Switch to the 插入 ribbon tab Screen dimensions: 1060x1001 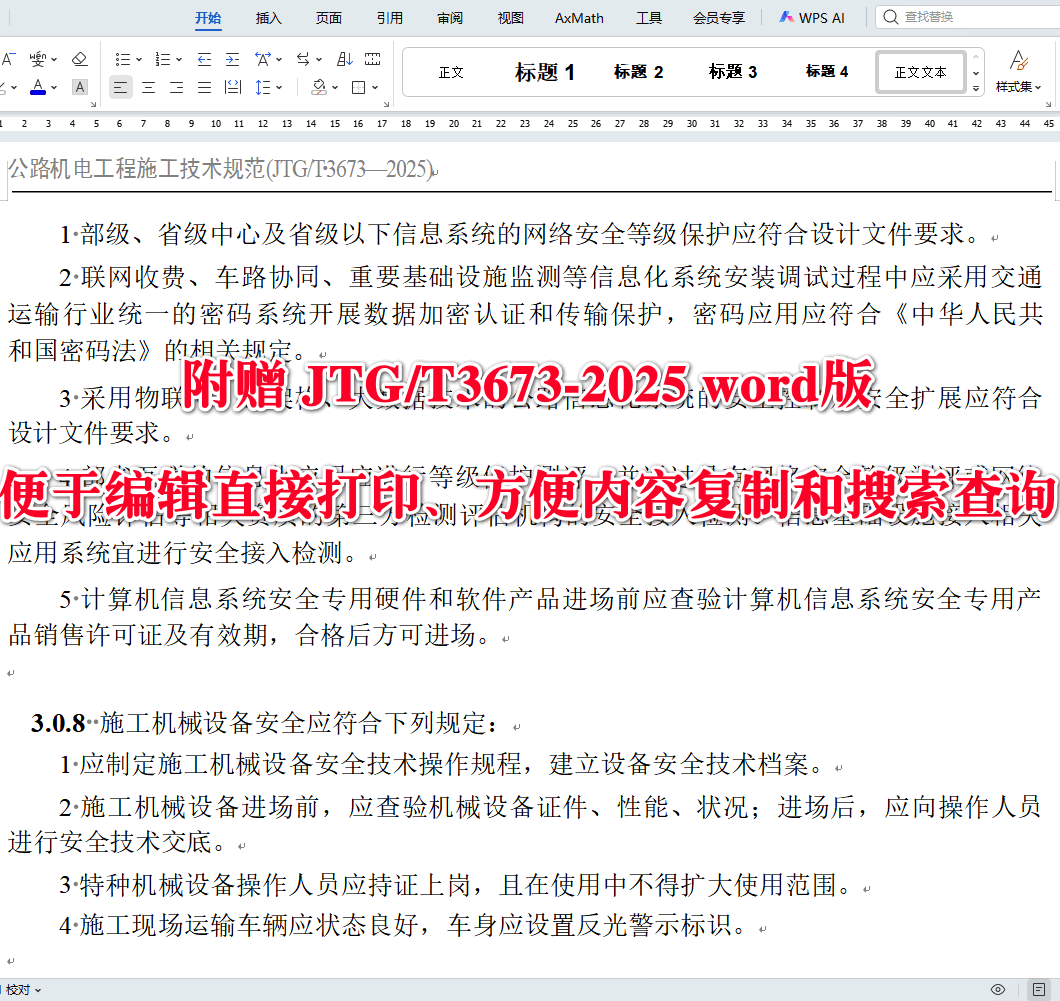[x=268, y=17]
